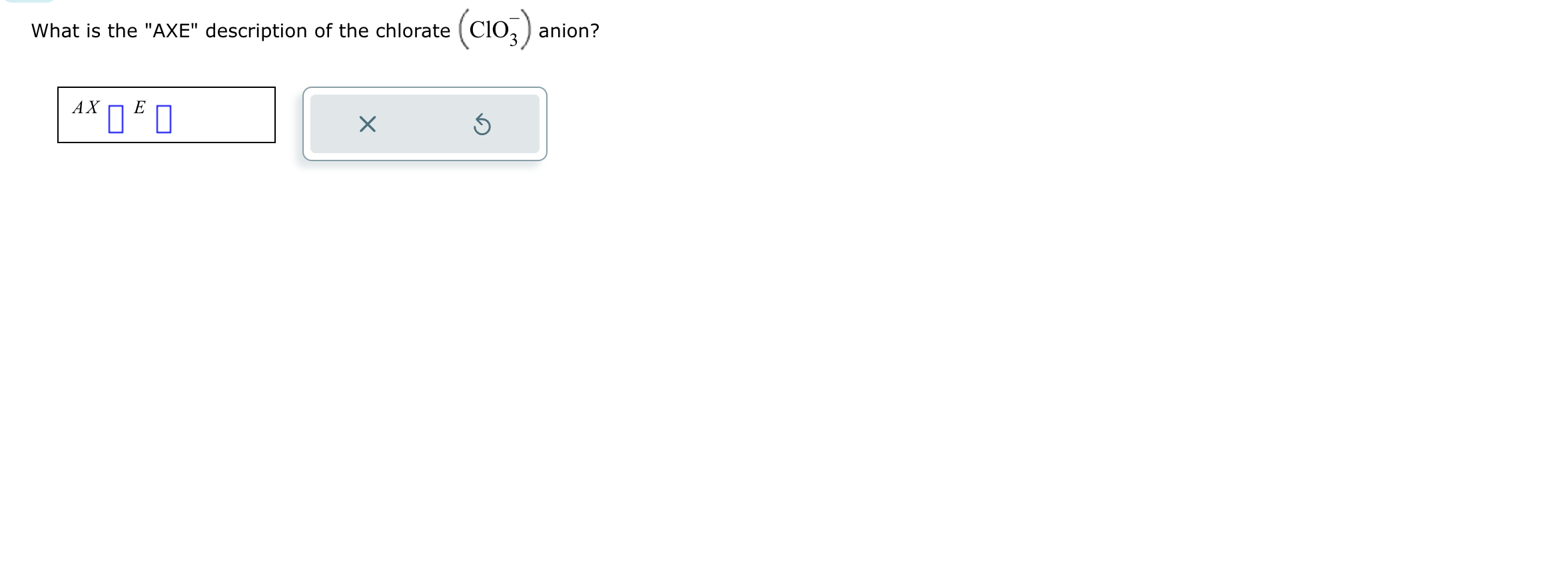Click the ClO3 chemical formula
The width and height of the screenshot is (1568, 574).
click(x=494, y=30)
